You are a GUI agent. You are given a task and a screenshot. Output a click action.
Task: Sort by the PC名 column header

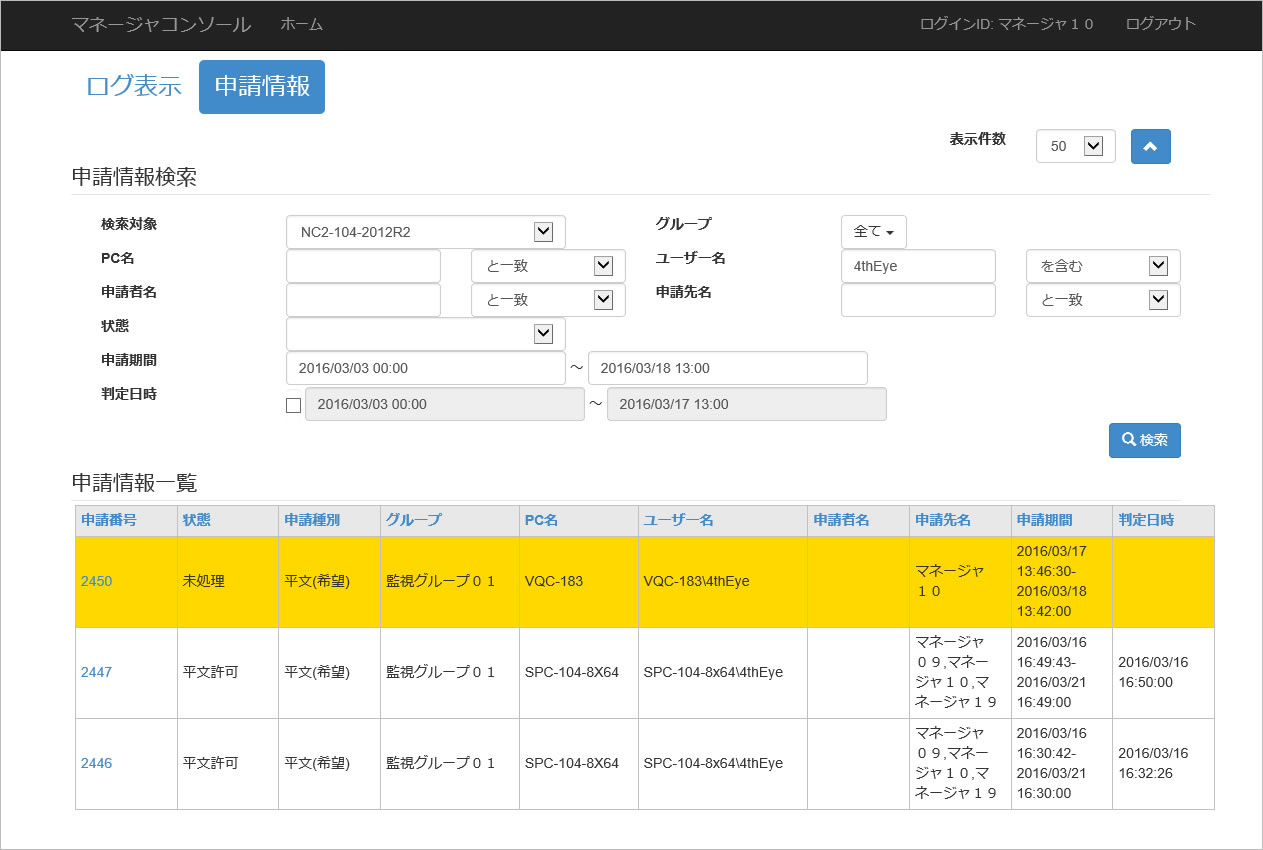coord(541,520)
